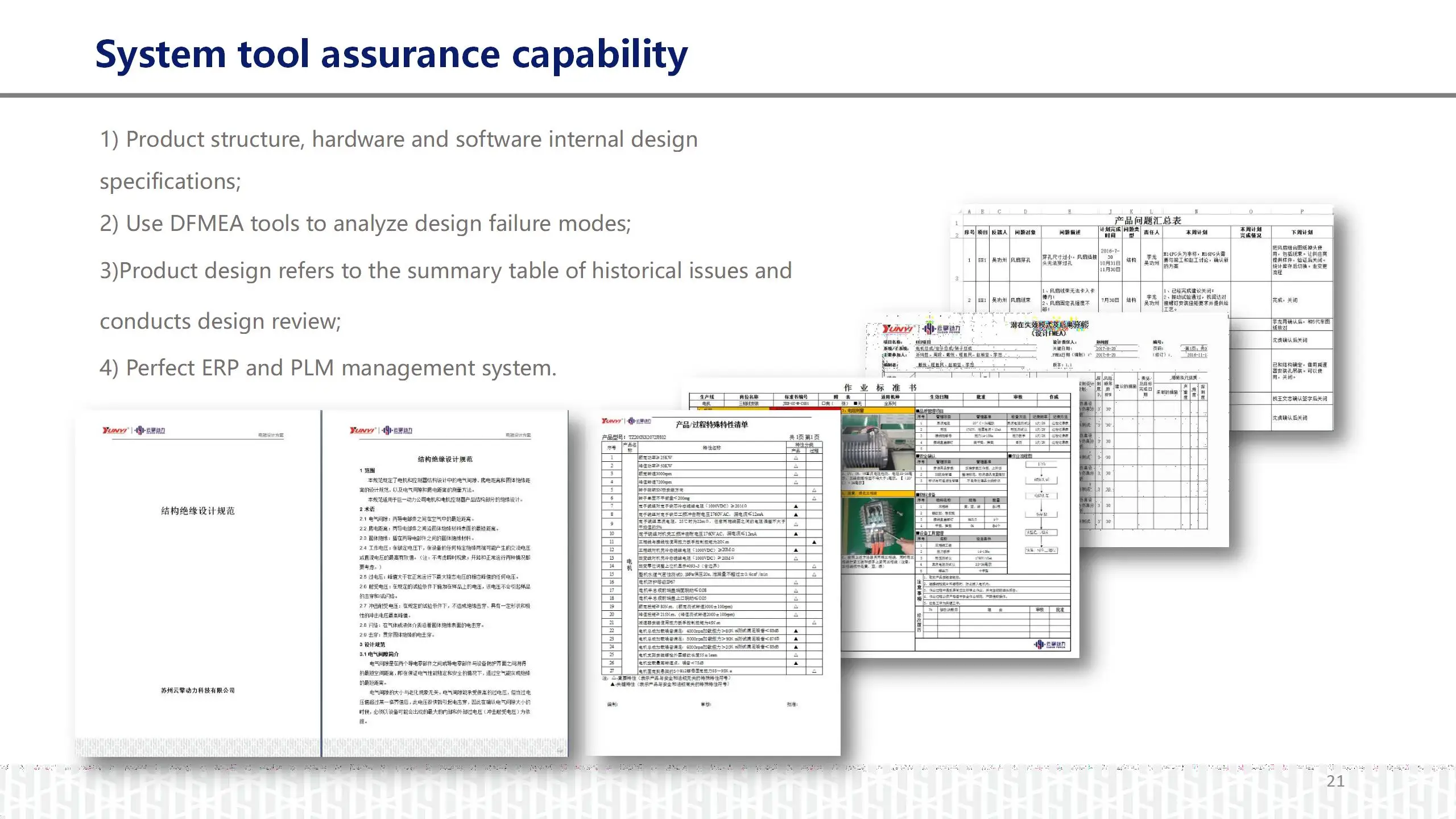This screenshot has height=819, width=1456.
Task: Click the motor photo in the work standard sheet
Action: point(876,441)
